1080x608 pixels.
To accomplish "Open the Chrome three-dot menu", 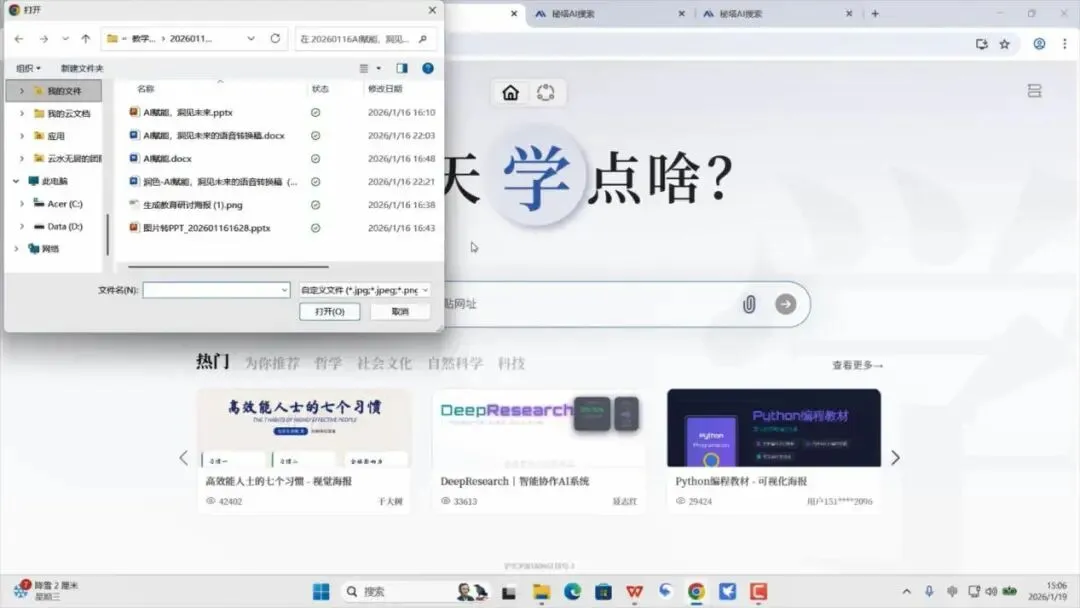I will [x=1065, y=44].
